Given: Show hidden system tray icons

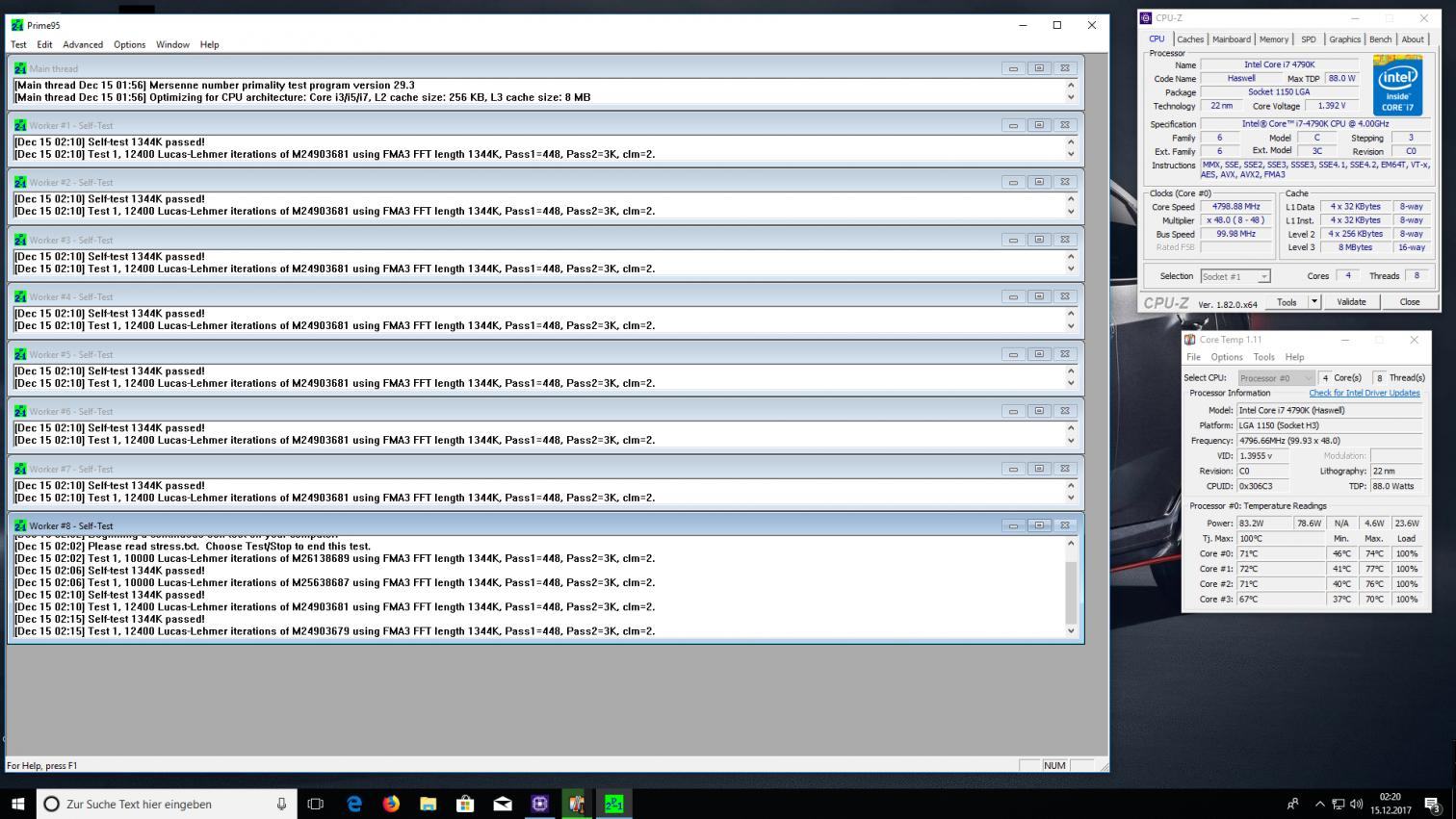Looking at the screenshot, I should [1319, 804].
